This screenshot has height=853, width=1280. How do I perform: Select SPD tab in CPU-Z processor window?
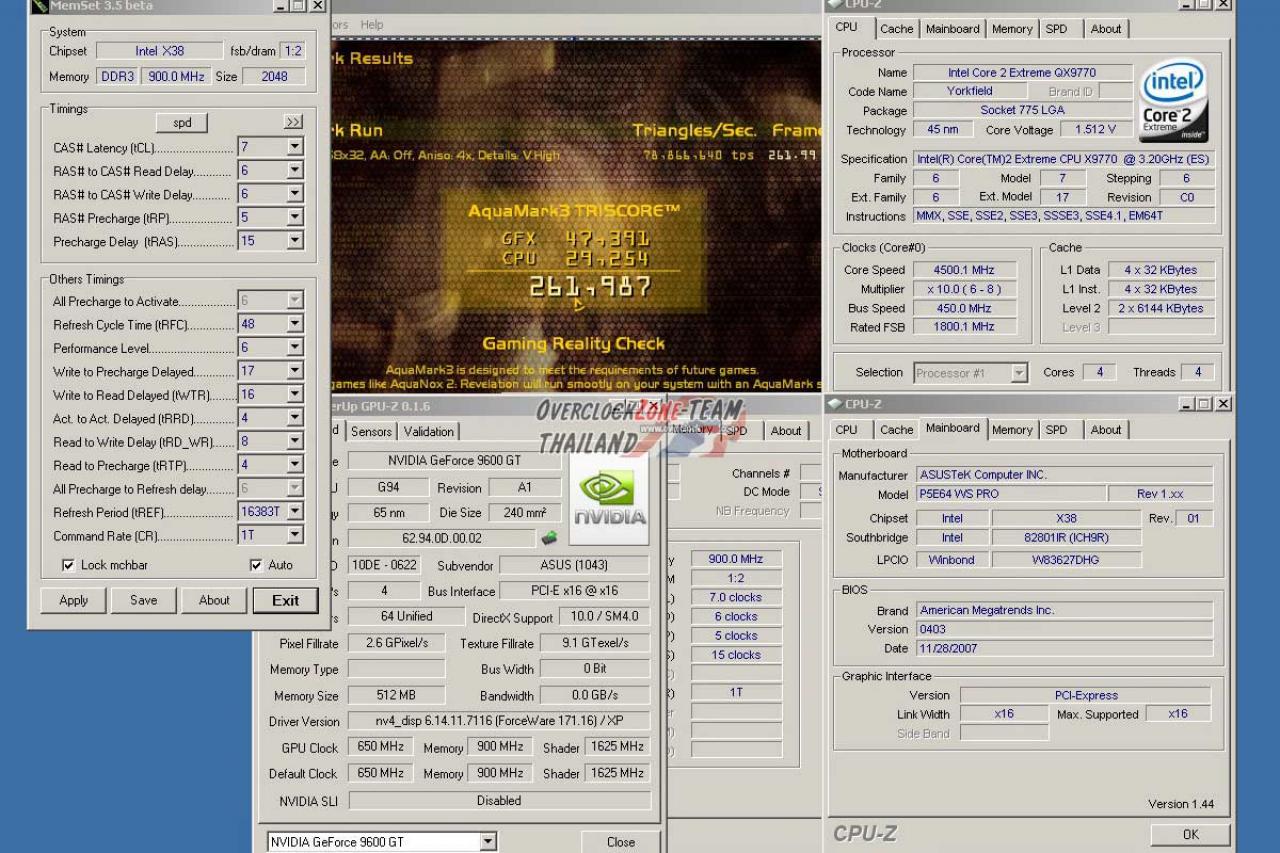pos(1056,29)
